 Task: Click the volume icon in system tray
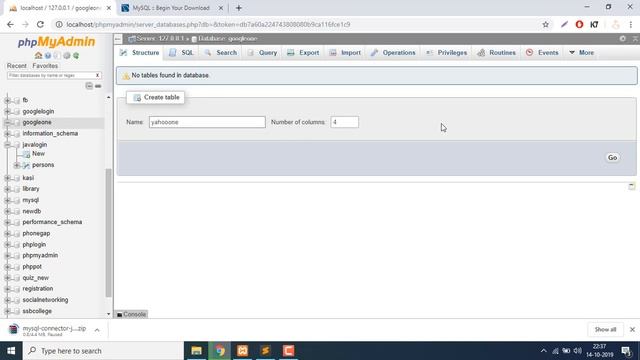578,351
